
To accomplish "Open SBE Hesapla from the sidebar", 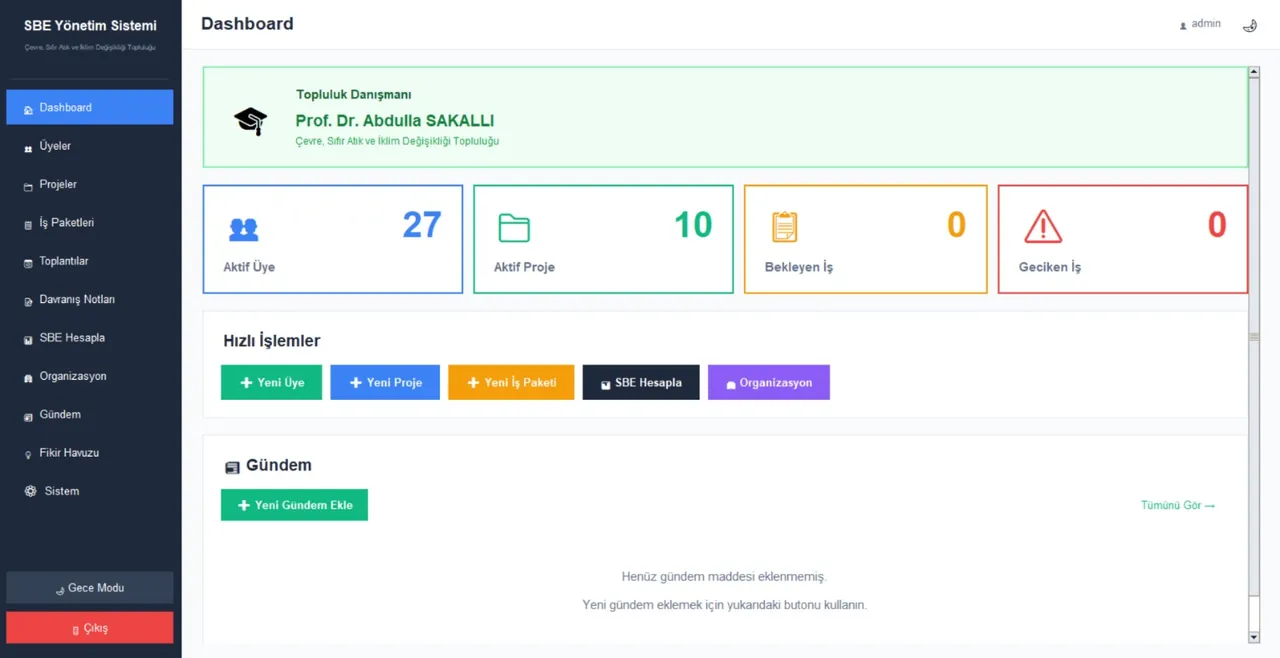I will 90,337.
